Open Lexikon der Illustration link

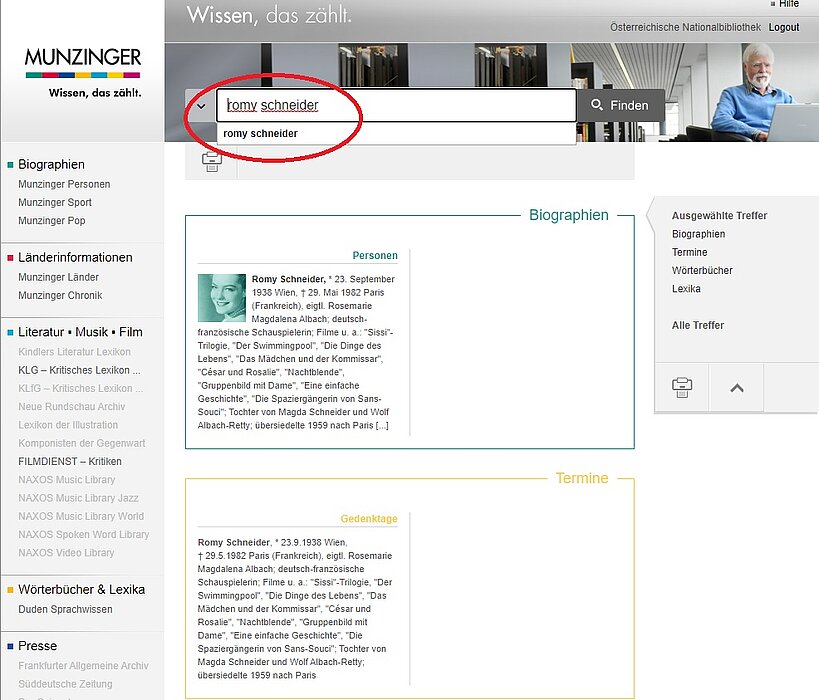click(68, 425)
